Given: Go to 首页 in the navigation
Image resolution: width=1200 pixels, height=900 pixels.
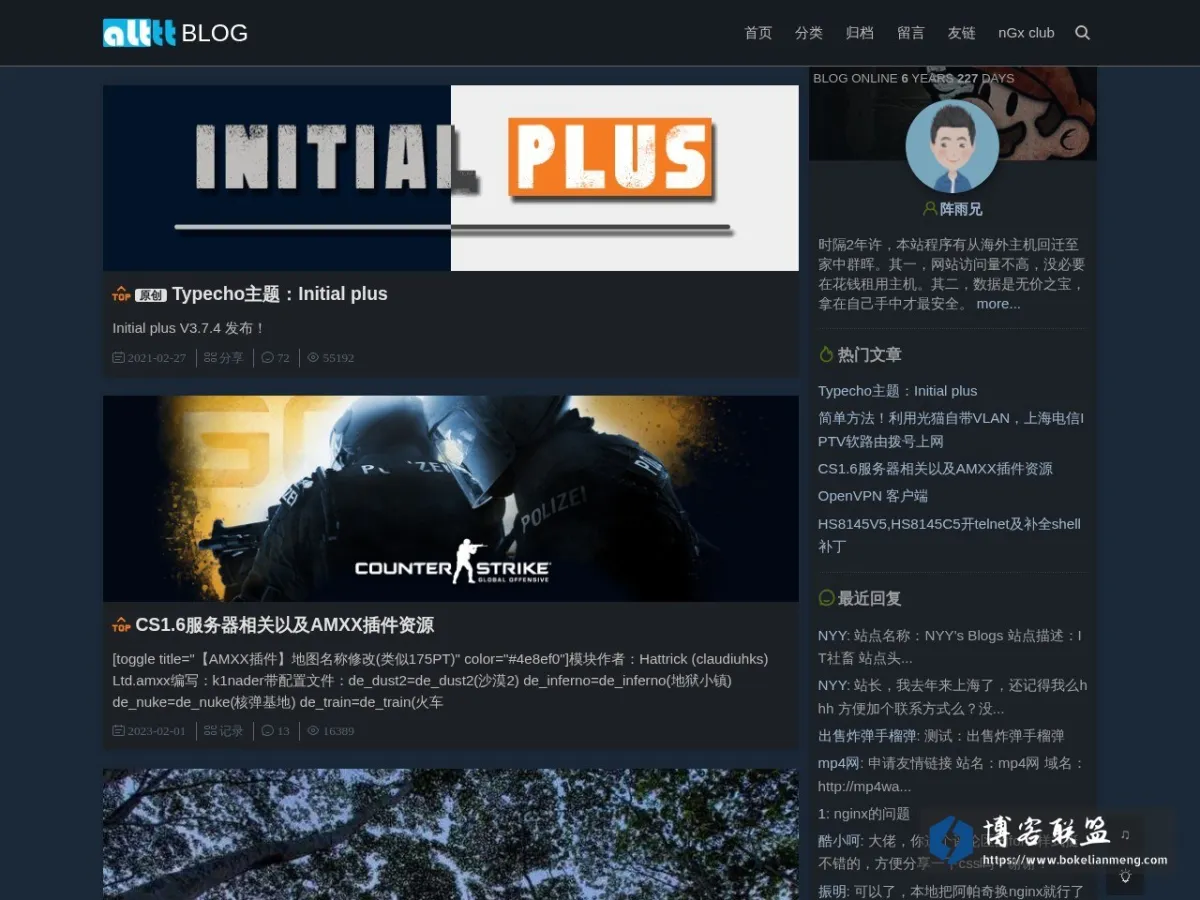Looking at the screenshot, I should click(758, 33).
